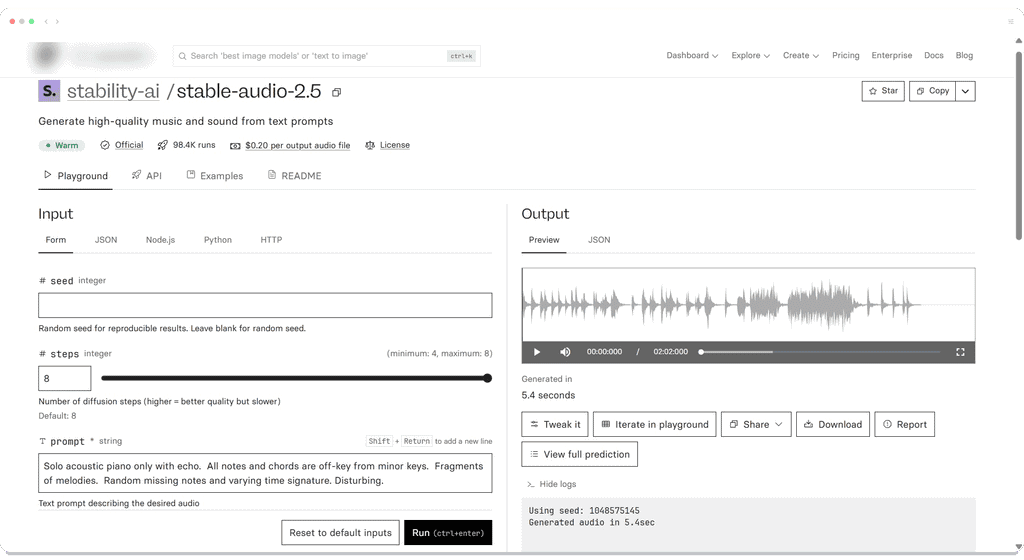This screenshot has height=560, width=1024.
Task: Open the Create menu
Action: 801,55
